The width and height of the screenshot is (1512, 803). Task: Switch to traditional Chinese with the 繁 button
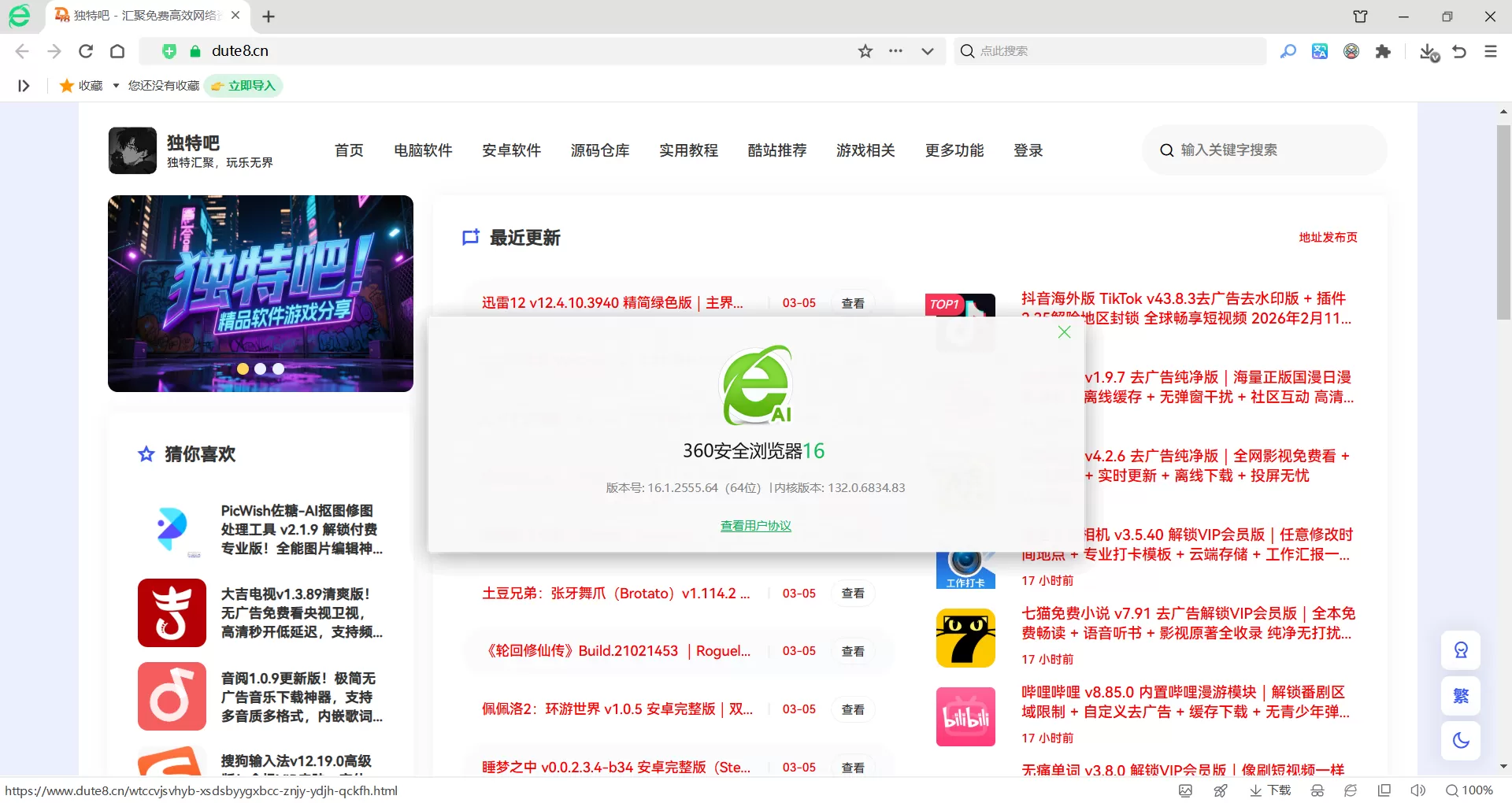[x=1461, y=696]
